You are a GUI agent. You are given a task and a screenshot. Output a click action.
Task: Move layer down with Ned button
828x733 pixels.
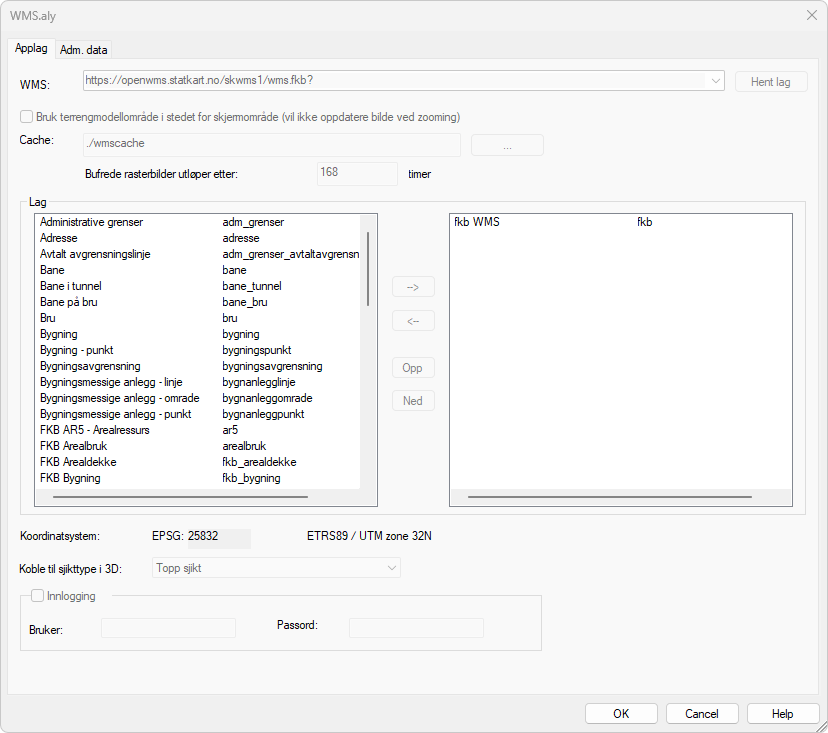coord(413,401)
